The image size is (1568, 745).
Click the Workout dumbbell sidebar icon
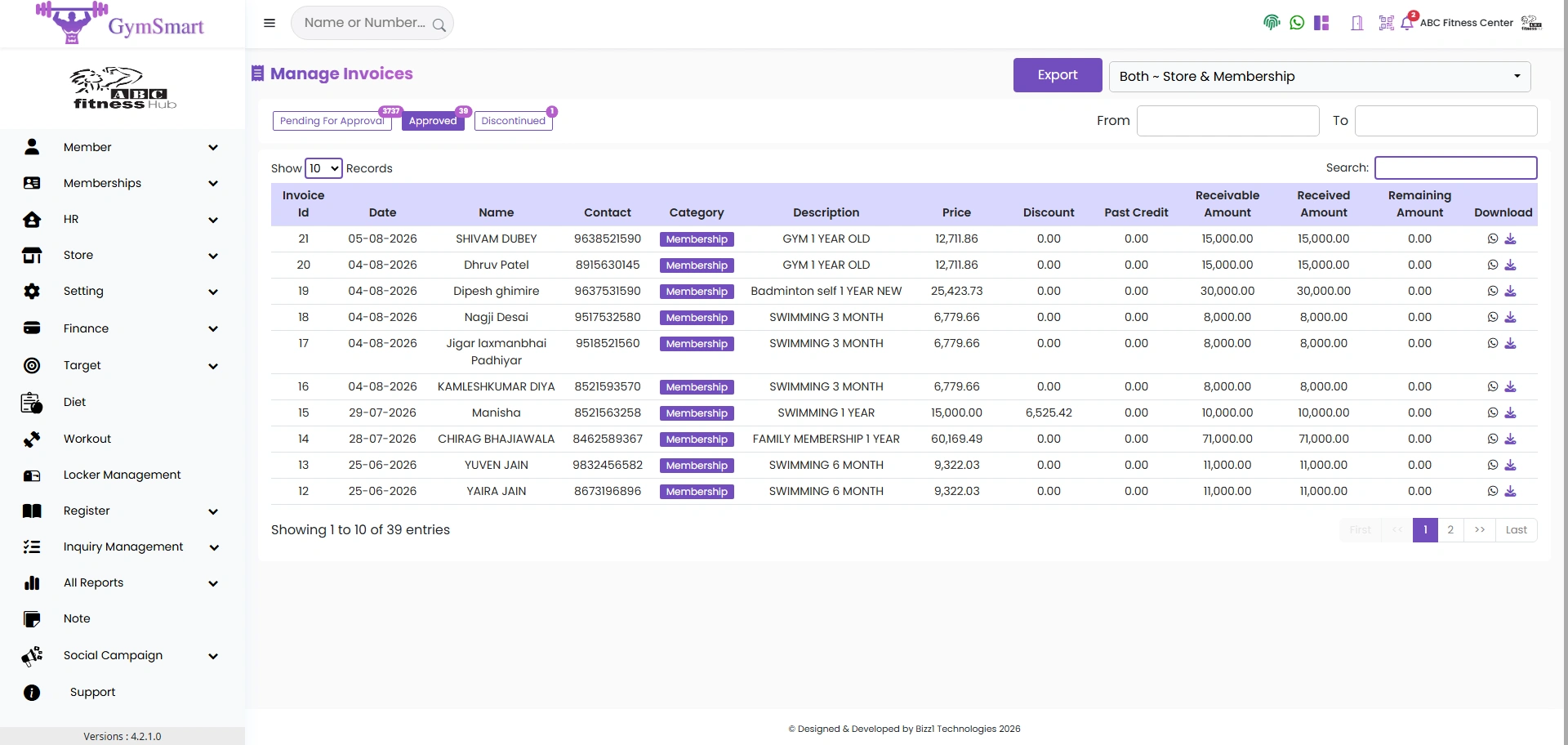tap(32, 439)
